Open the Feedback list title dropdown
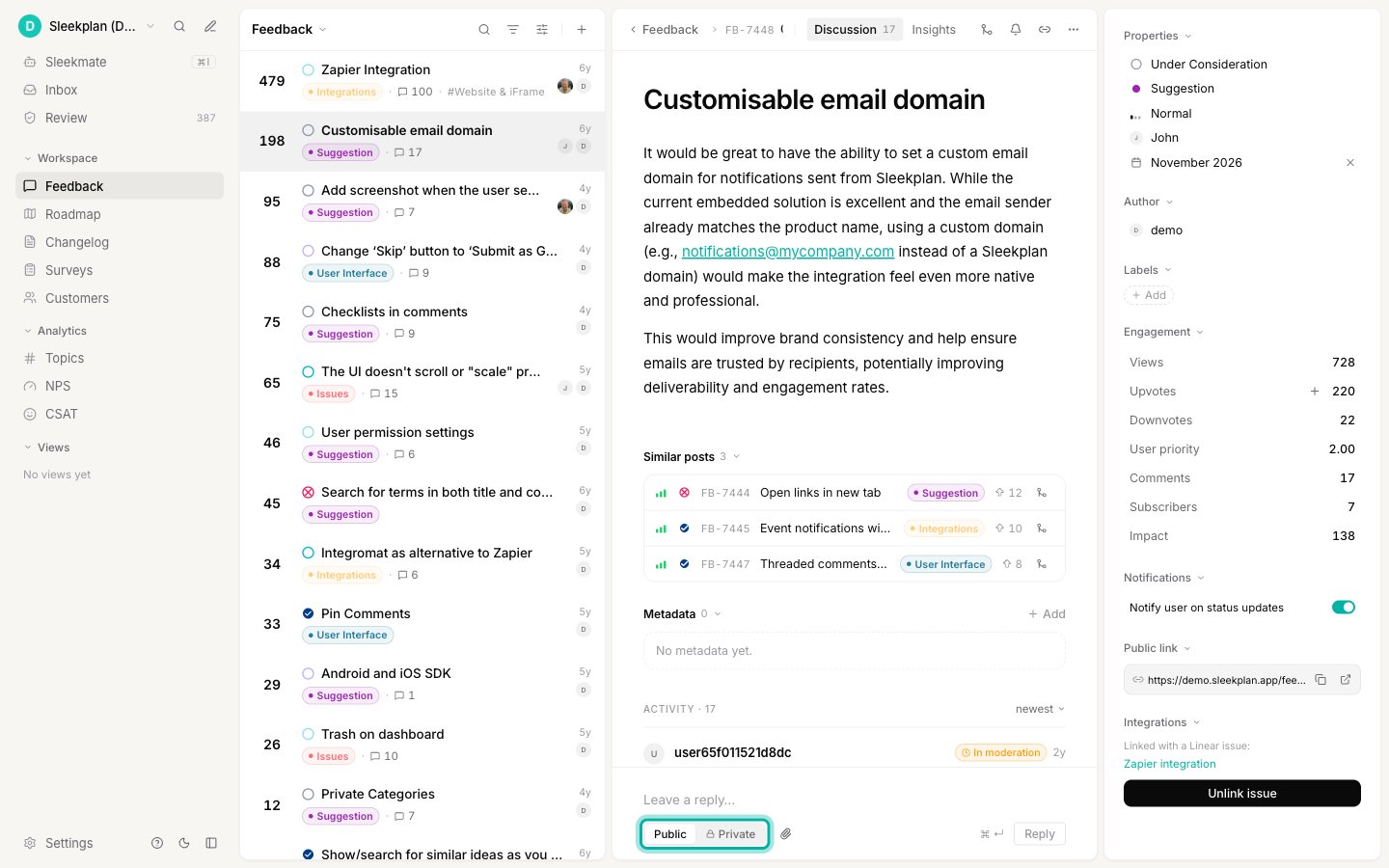Image resolution: width=1389 pixels, height=868 pixels. click(x=289, y=30)
